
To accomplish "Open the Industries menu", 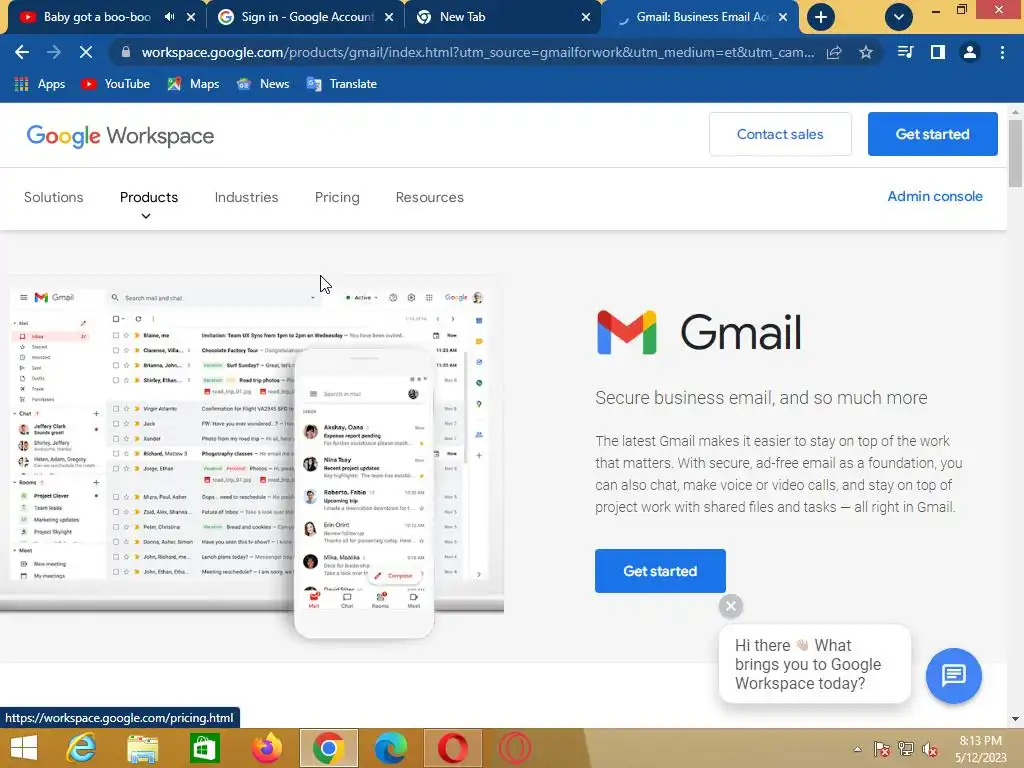I will coord(246,197).
